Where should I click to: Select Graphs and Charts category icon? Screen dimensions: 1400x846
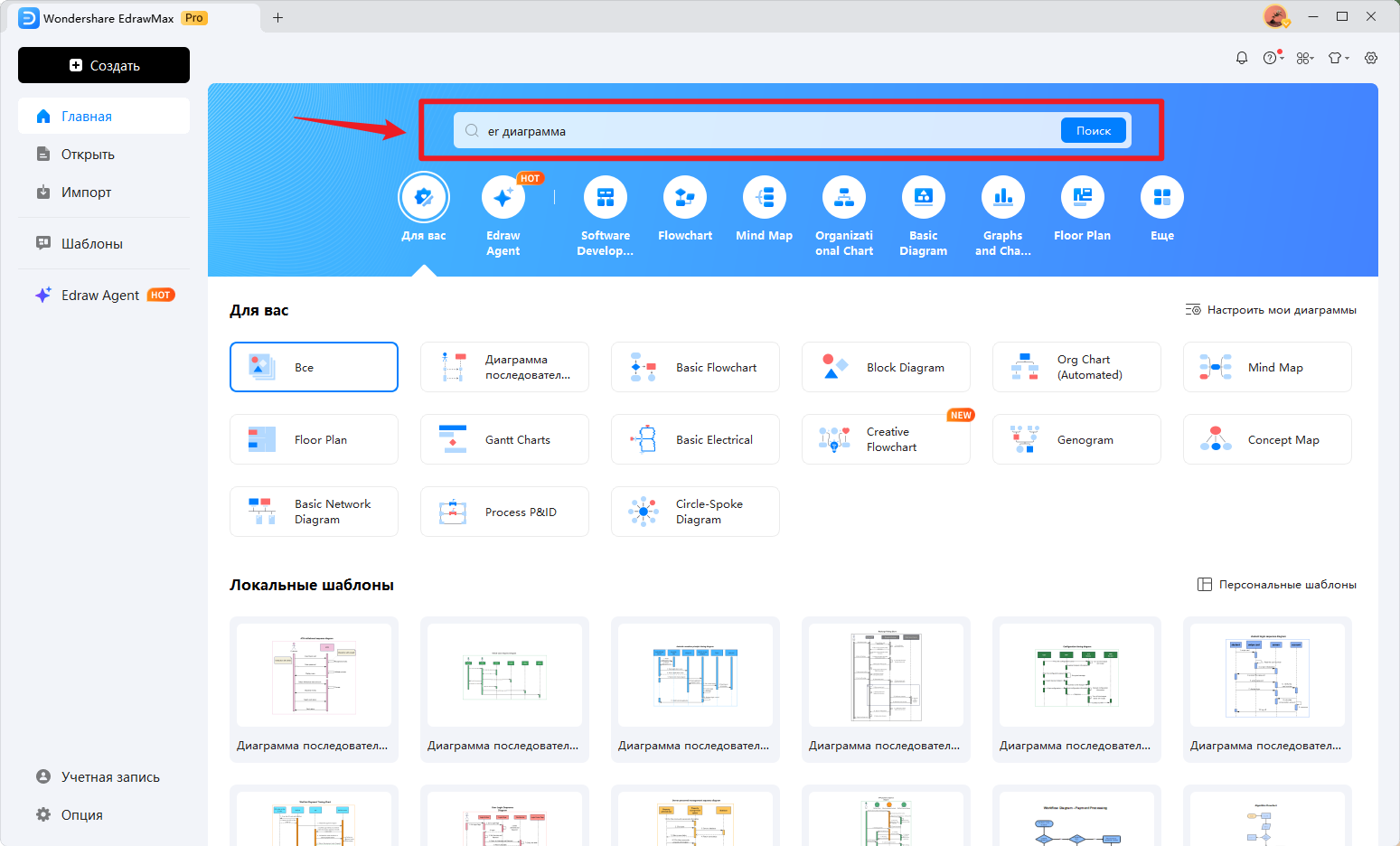[1002, 198]
